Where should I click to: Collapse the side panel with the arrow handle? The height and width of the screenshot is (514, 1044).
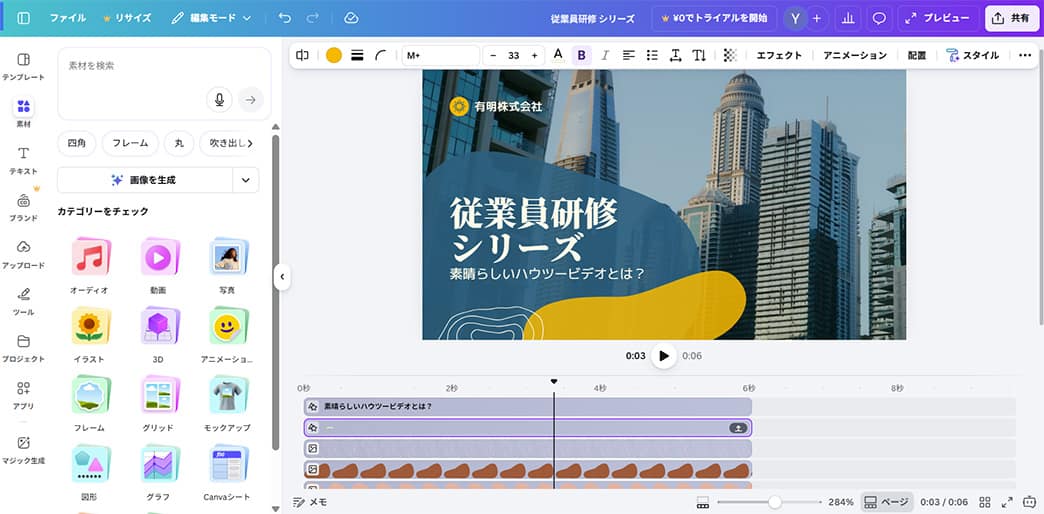tap(282, 276)
